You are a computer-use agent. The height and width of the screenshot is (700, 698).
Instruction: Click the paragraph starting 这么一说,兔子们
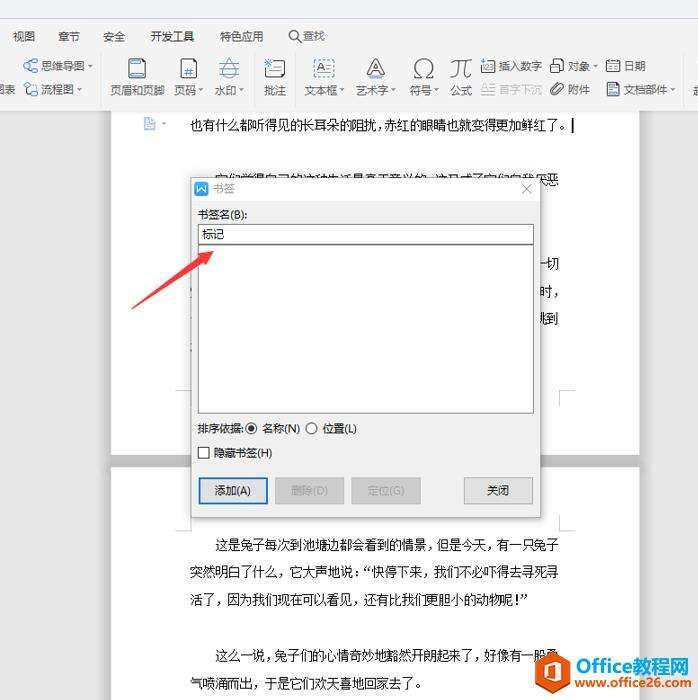(x=374, y=669)
